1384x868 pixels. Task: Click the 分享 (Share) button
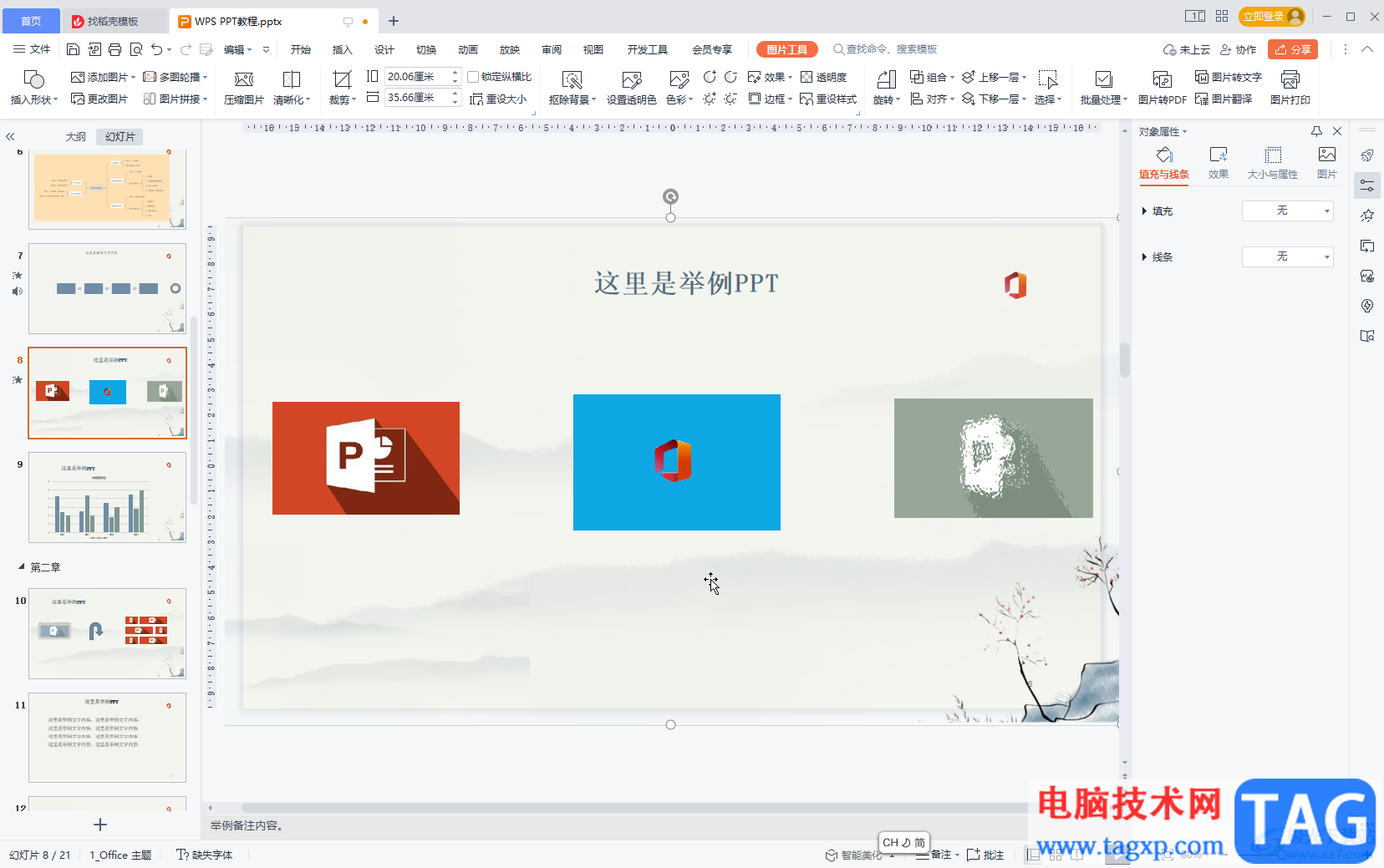[1293, 49]
